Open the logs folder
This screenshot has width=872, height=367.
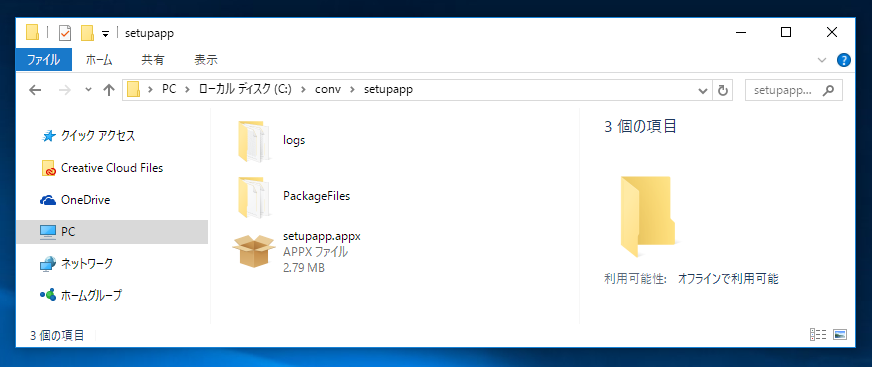(x=255, y=141)
